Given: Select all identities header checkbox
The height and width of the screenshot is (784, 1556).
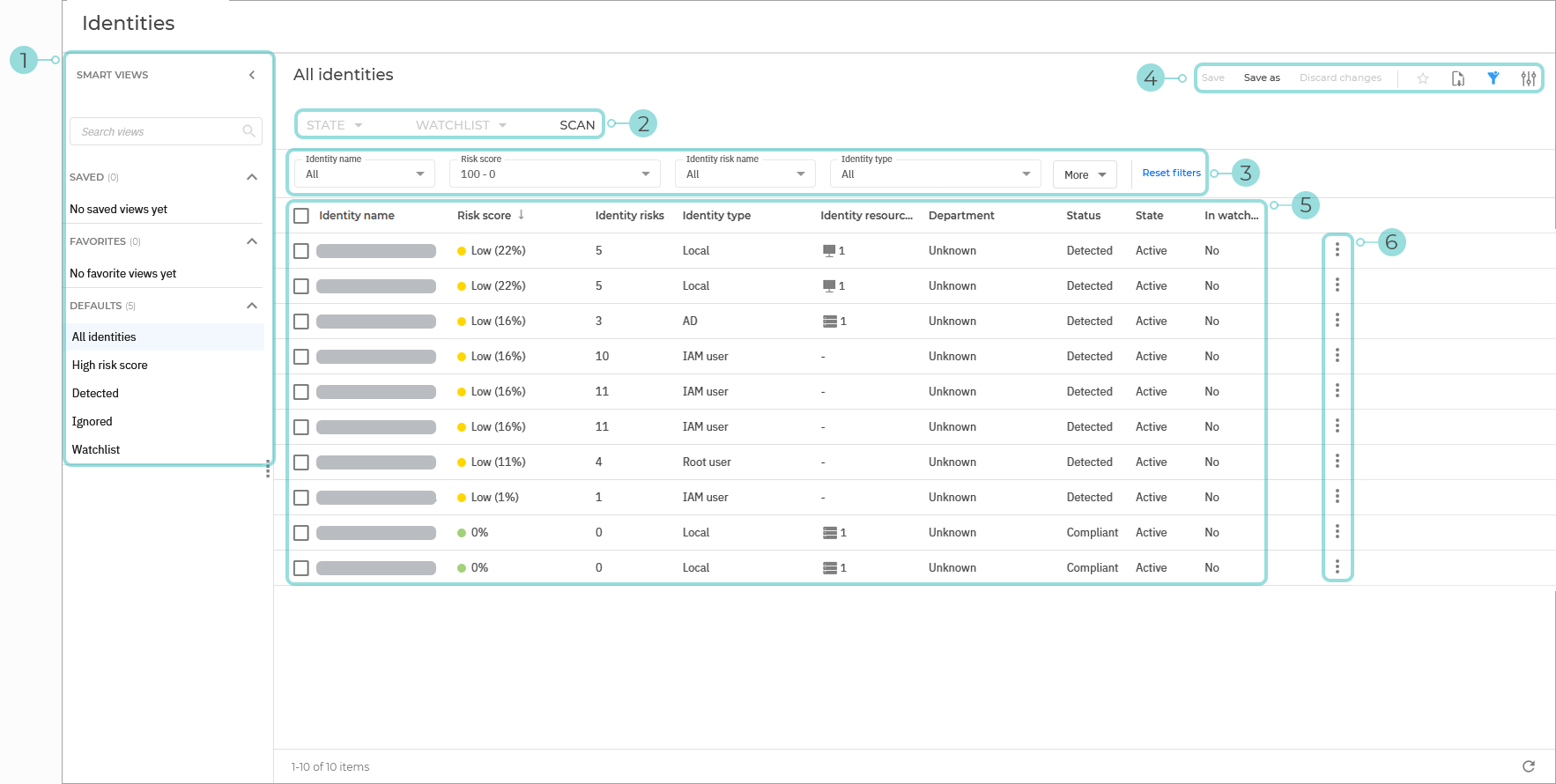Looking at the screenshot, I should (301, 216).
